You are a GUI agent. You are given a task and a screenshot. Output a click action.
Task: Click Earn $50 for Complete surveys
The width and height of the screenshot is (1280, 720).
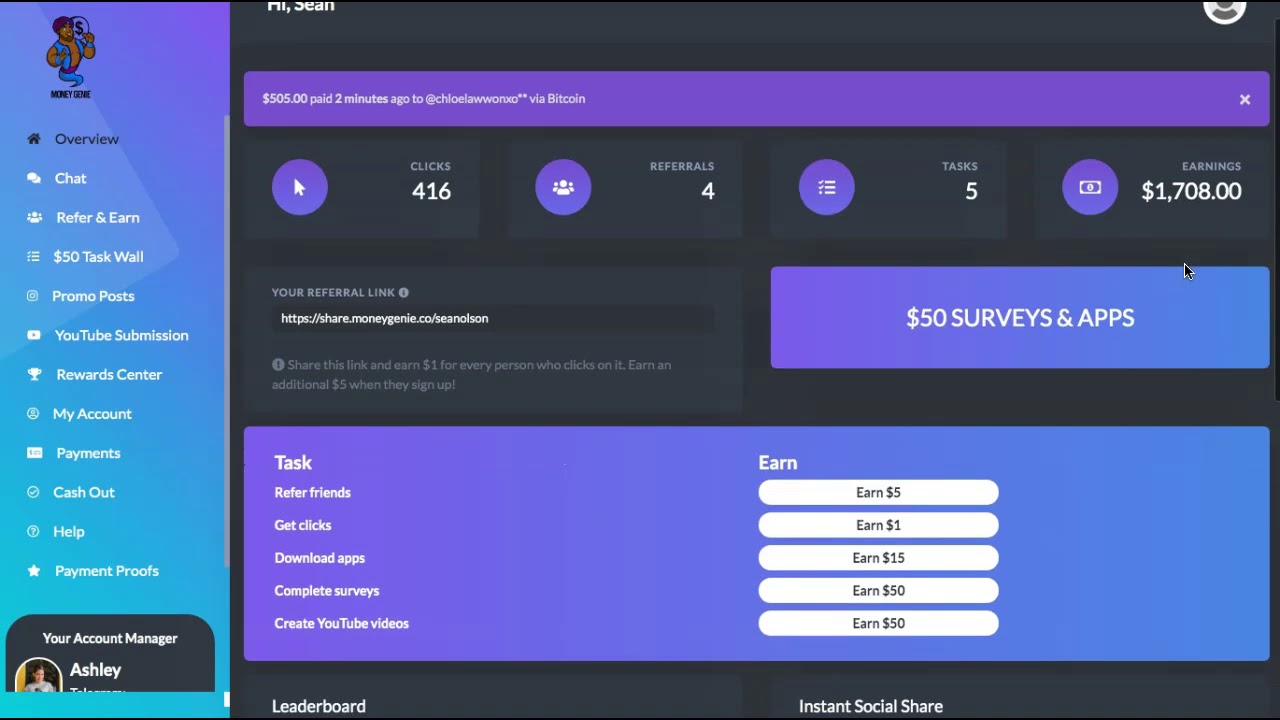[878, 591]
